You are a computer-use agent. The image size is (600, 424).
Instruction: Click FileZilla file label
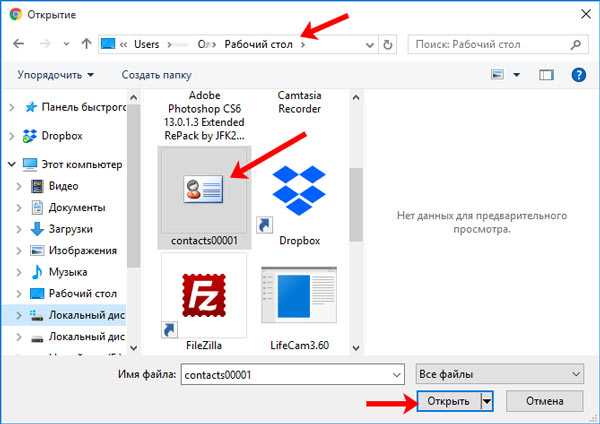pos(204,346)
